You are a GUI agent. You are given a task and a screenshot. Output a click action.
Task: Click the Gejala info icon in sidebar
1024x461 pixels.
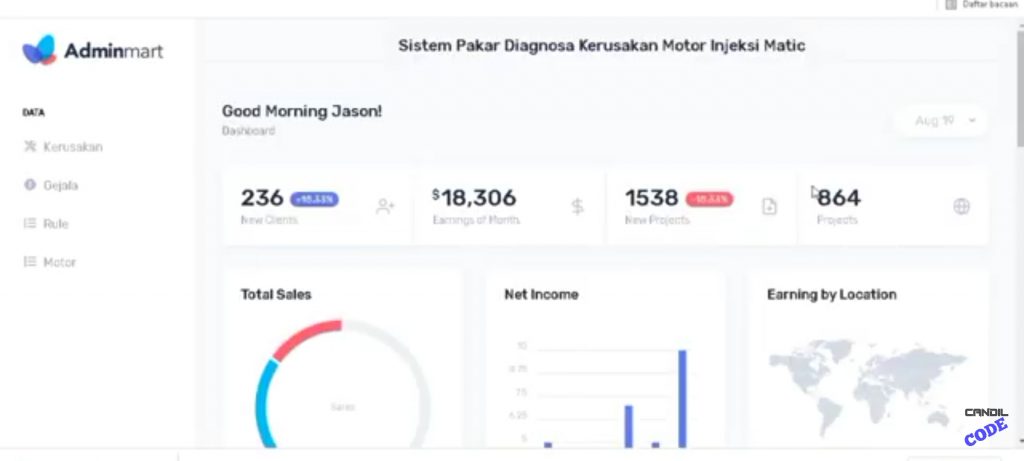[29, 185]
